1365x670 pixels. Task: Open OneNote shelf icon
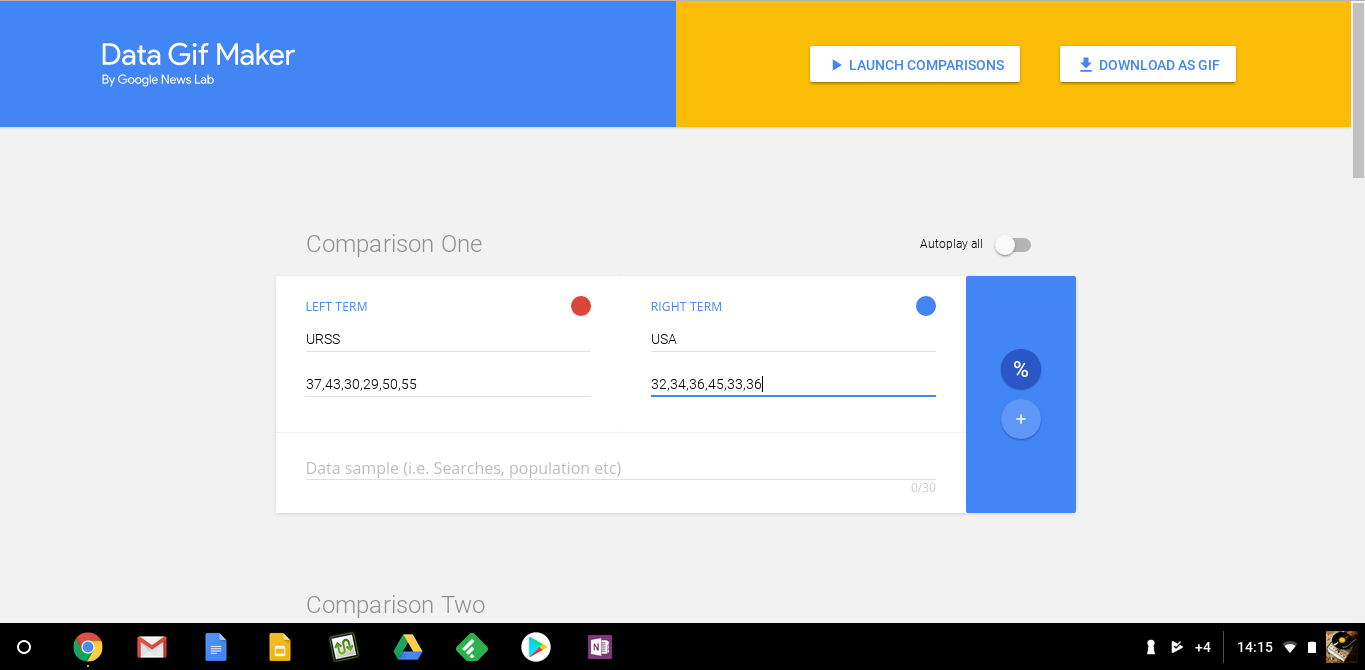click(600, 647)
